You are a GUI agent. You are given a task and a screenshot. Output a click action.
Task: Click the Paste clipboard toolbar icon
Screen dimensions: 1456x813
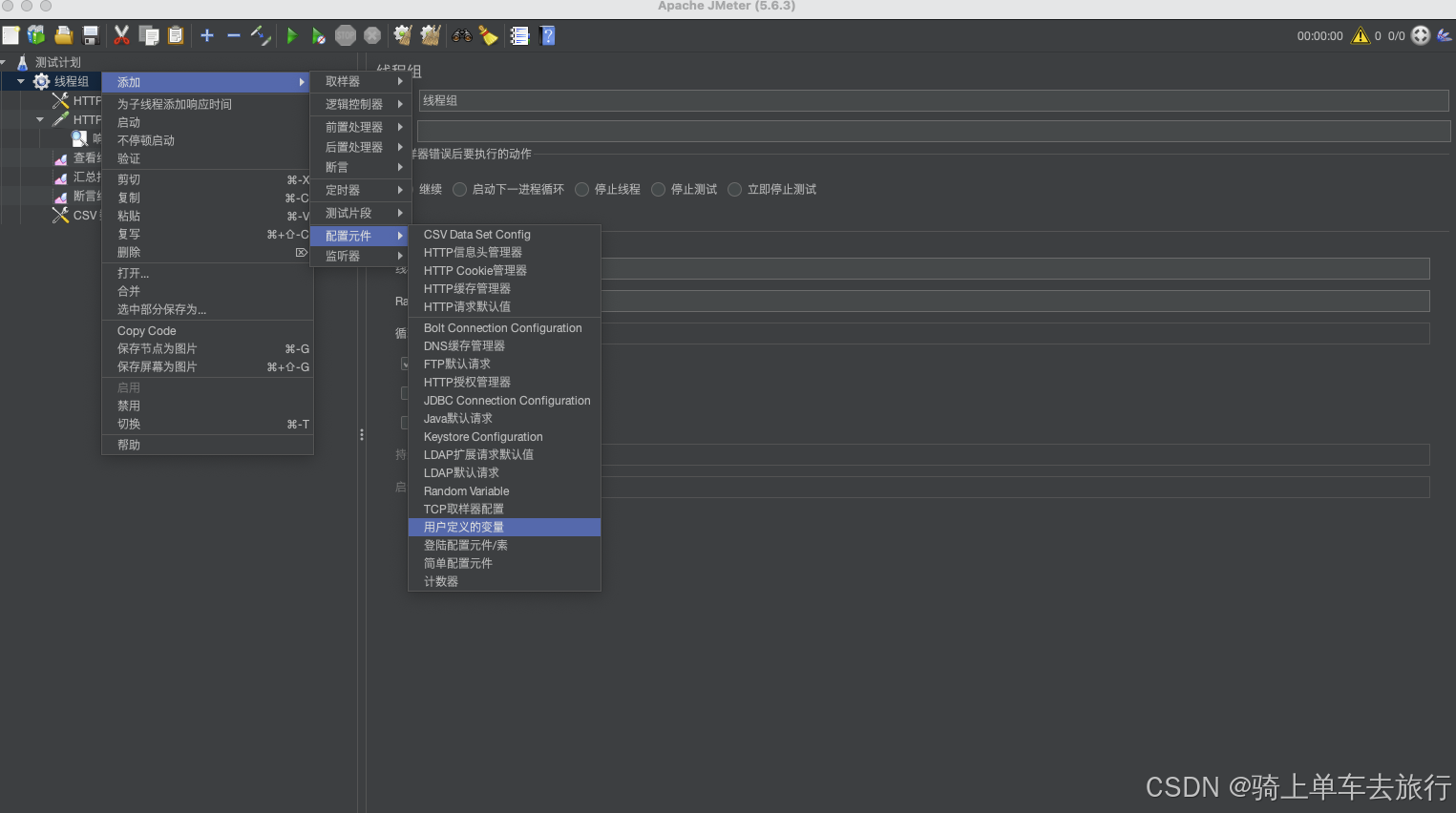(x=176, y=35)
